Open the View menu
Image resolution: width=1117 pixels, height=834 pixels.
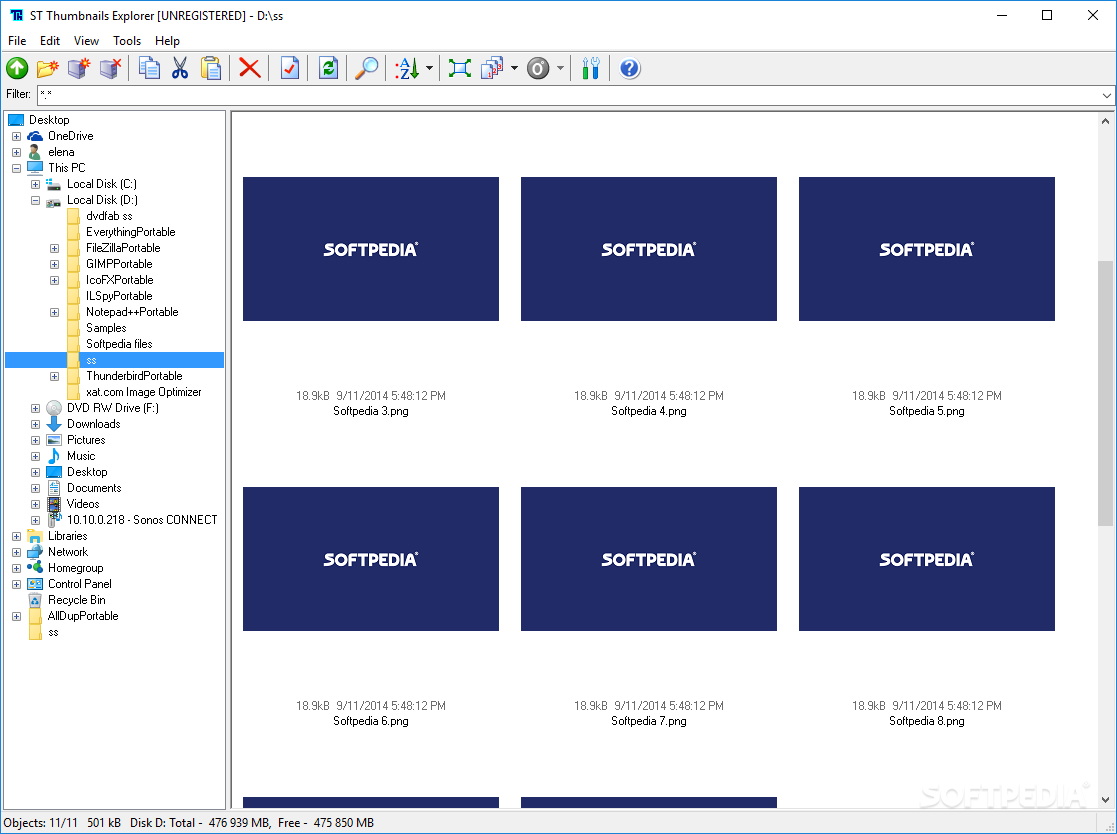point(86,41)
